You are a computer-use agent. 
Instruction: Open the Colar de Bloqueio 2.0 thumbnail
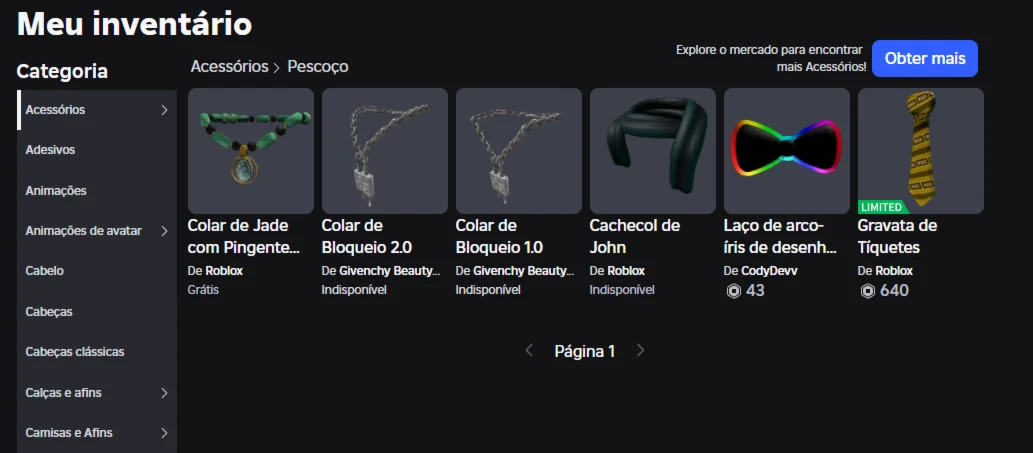[385, 151]
